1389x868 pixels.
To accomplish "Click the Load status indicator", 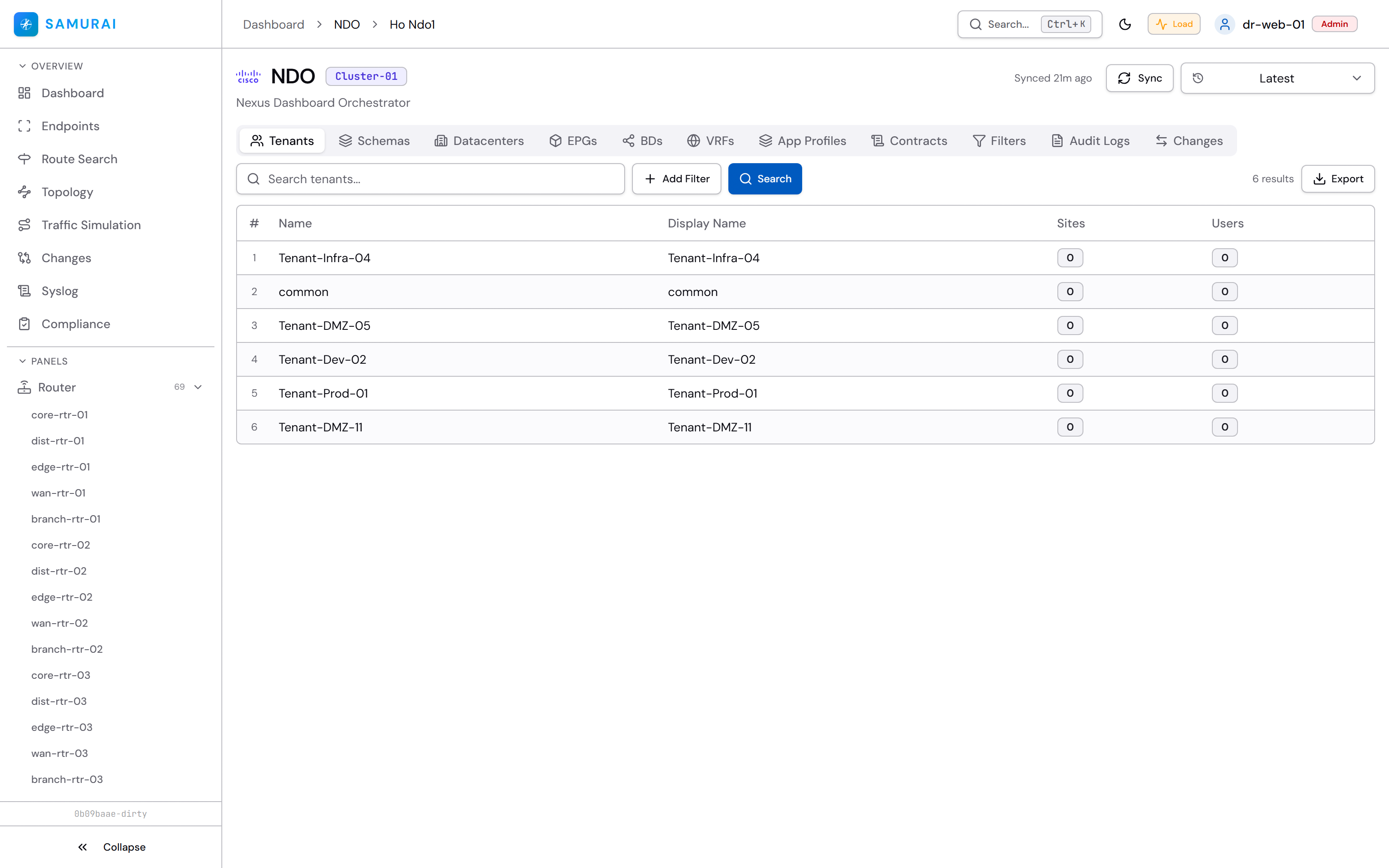I will [1174, 24].
